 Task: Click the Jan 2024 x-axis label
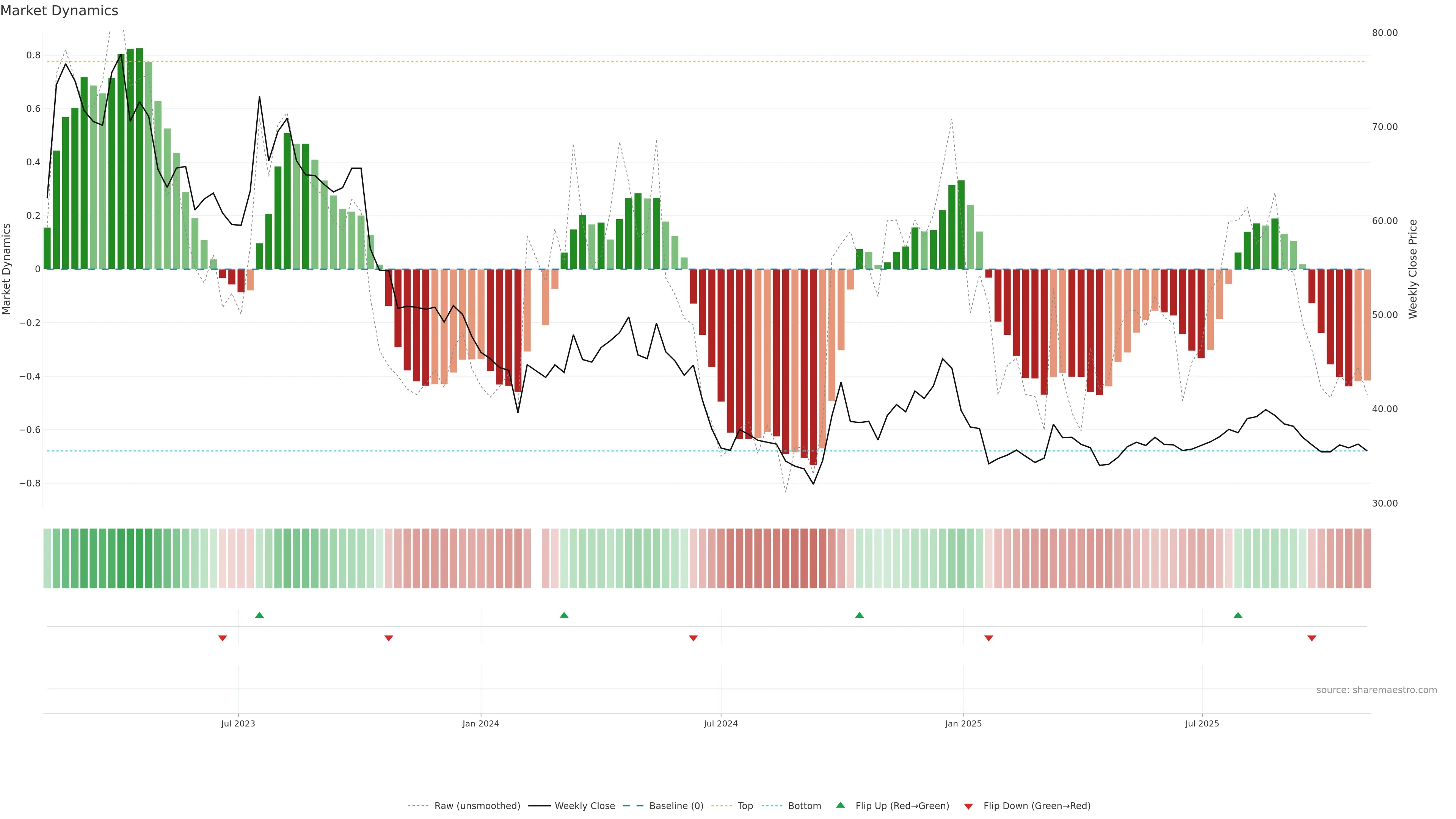point(480,723)
